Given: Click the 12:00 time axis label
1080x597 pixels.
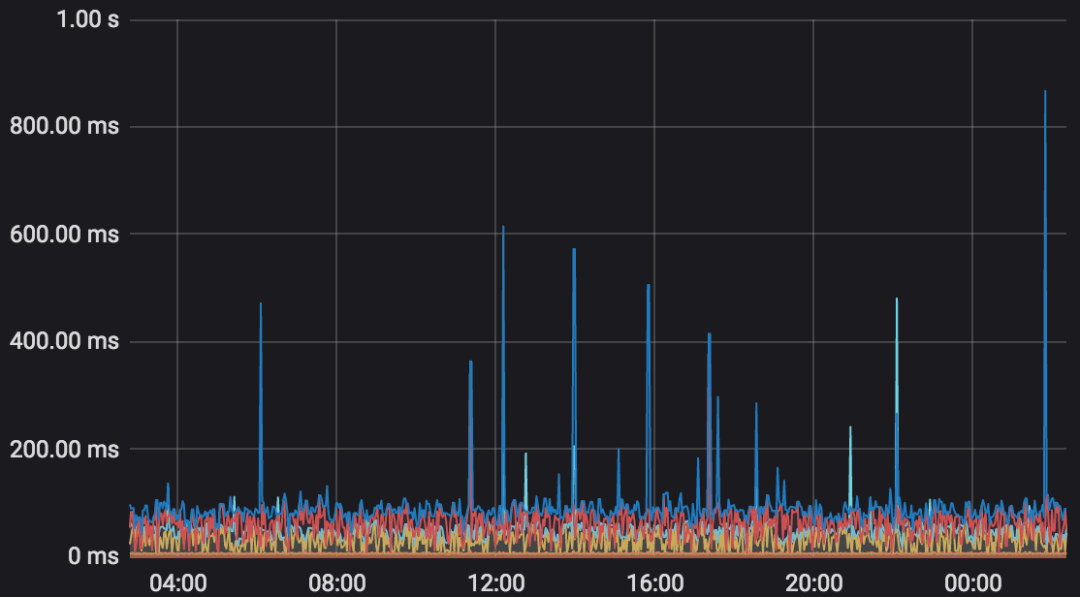Looking at the screenshot, I should (496, 584).
